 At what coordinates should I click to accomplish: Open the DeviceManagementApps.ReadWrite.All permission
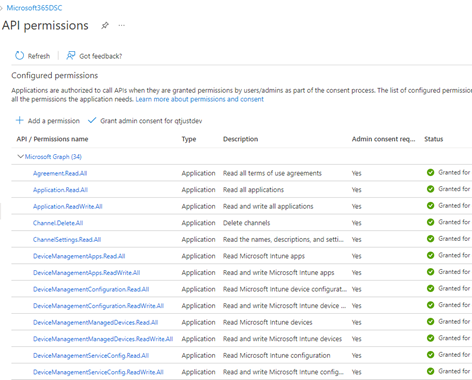pos(87,273)
